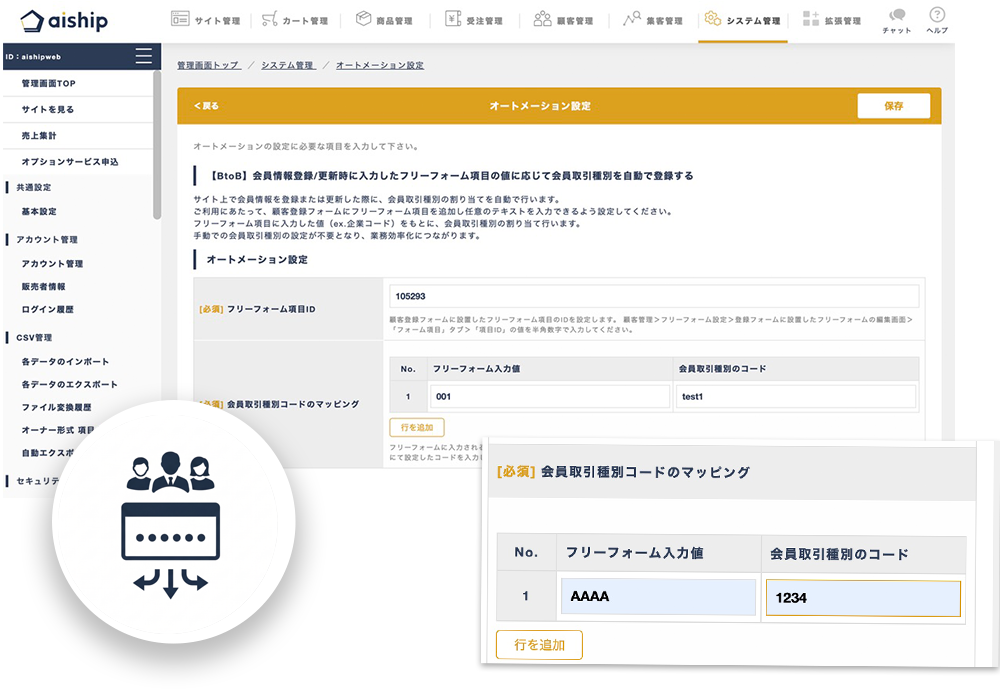Click the 集客管理 chart icon
Viewport: 1000px width, 700px height.
pos(632,18)
